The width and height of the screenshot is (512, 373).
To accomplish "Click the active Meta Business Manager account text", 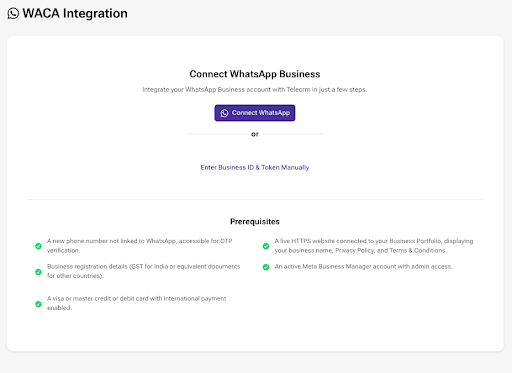I will pos(363,267).
